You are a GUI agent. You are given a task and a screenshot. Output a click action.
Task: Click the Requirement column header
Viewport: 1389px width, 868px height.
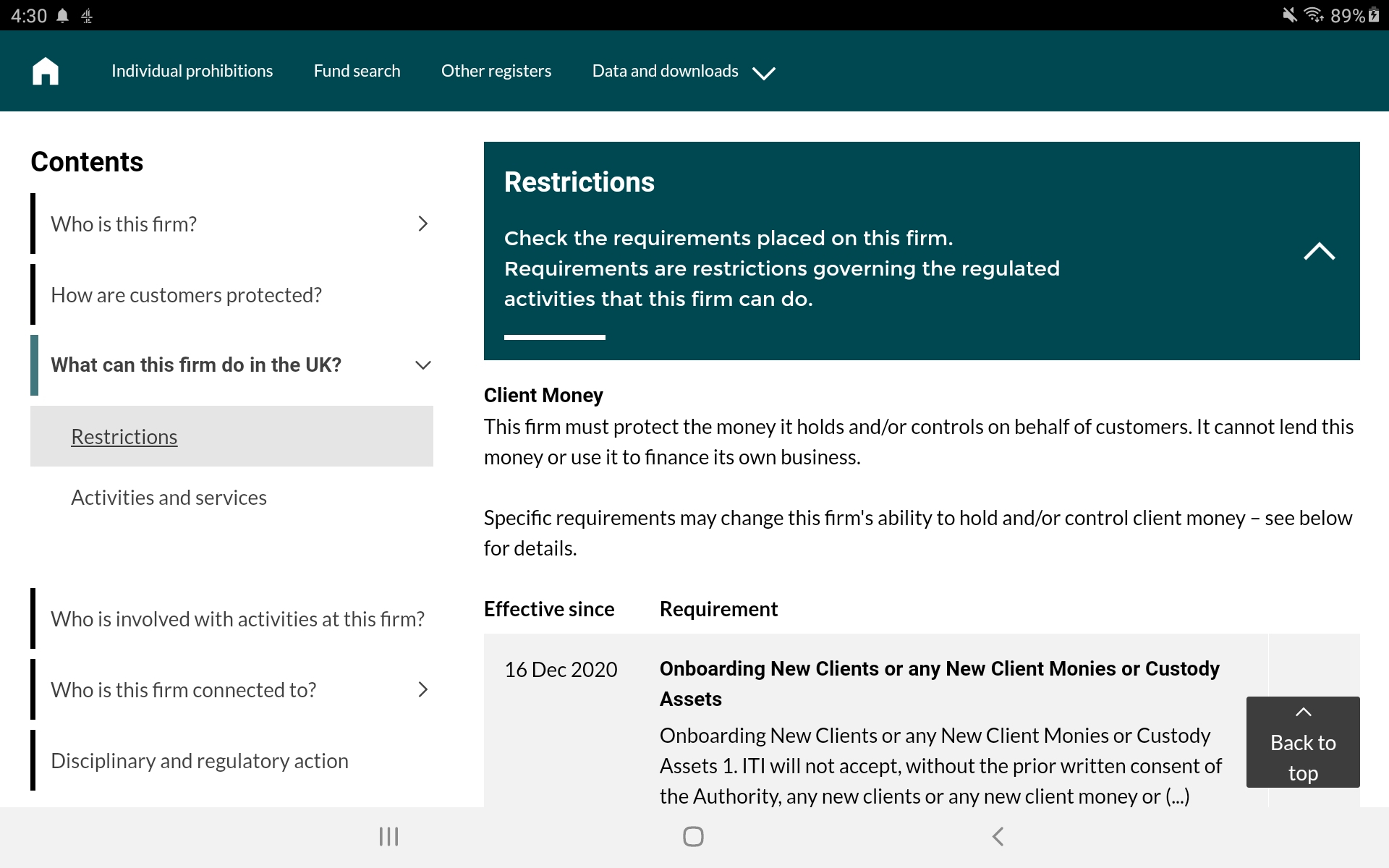(718, 609)
